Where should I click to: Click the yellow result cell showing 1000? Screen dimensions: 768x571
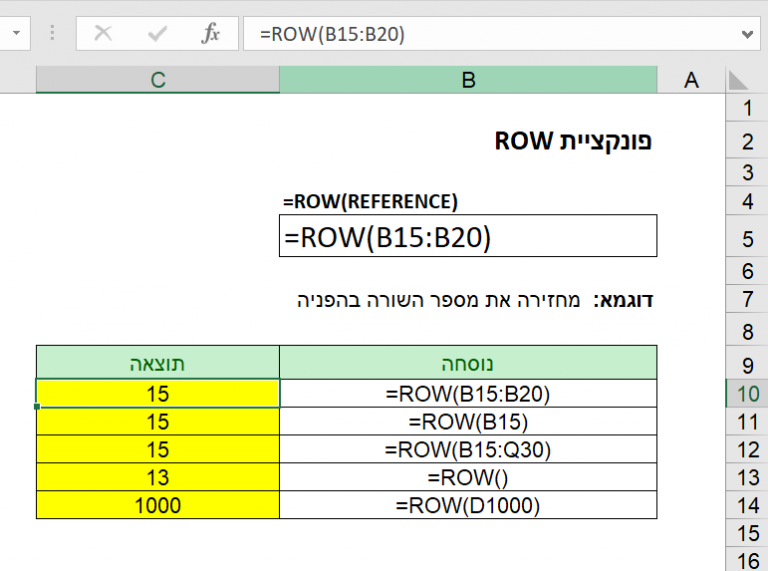(158, 505)
